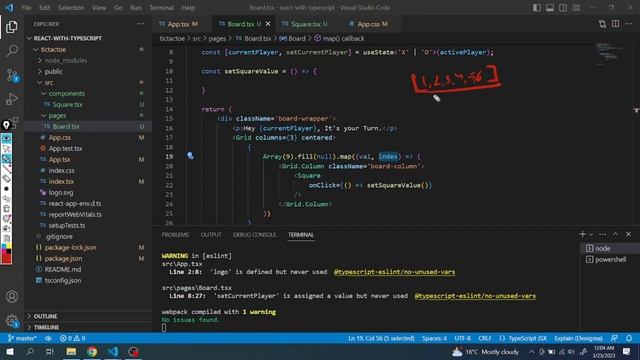Open package.json in the explorer
The image size is (640, 360).
tap(63, 258)
